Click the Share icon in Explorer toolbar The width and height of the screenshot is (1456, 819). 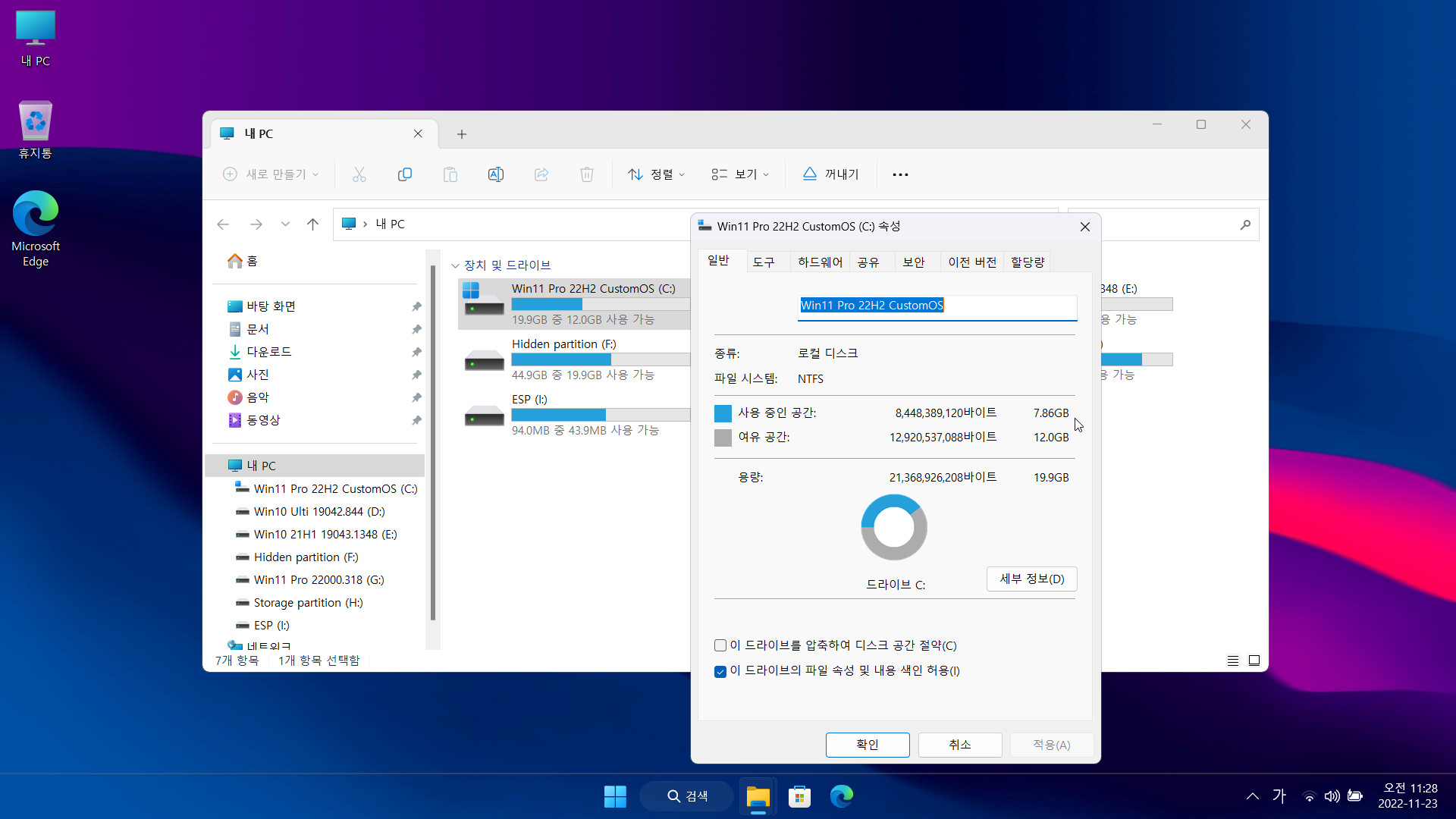point(541,174)
